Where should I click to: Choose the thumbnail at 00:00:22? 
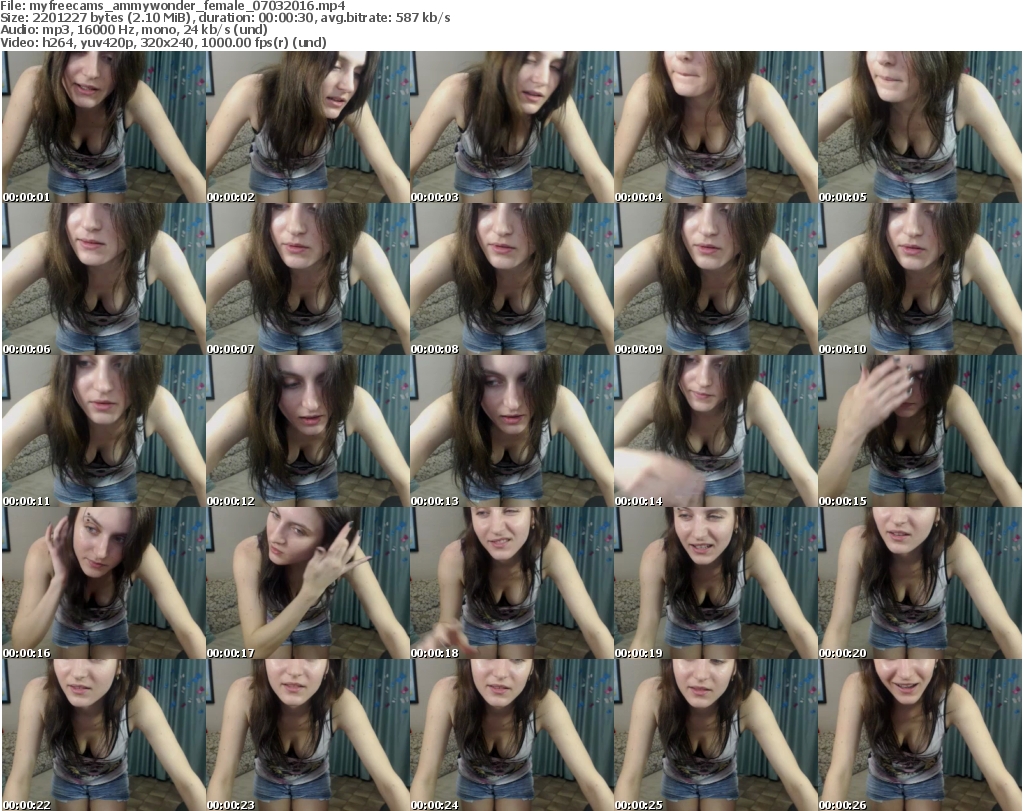pyautogui.click(x=104, y=735)
